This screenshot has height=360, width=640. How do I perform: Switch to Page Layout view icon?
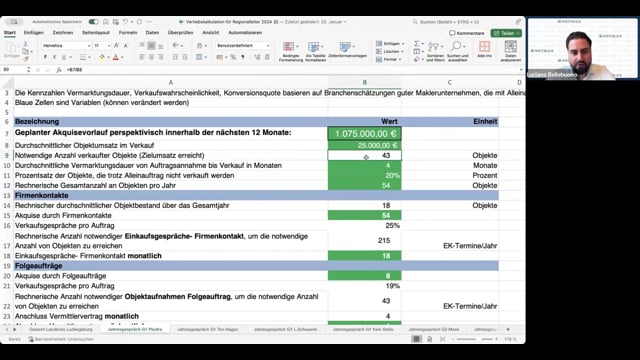[x=429, y=339]
